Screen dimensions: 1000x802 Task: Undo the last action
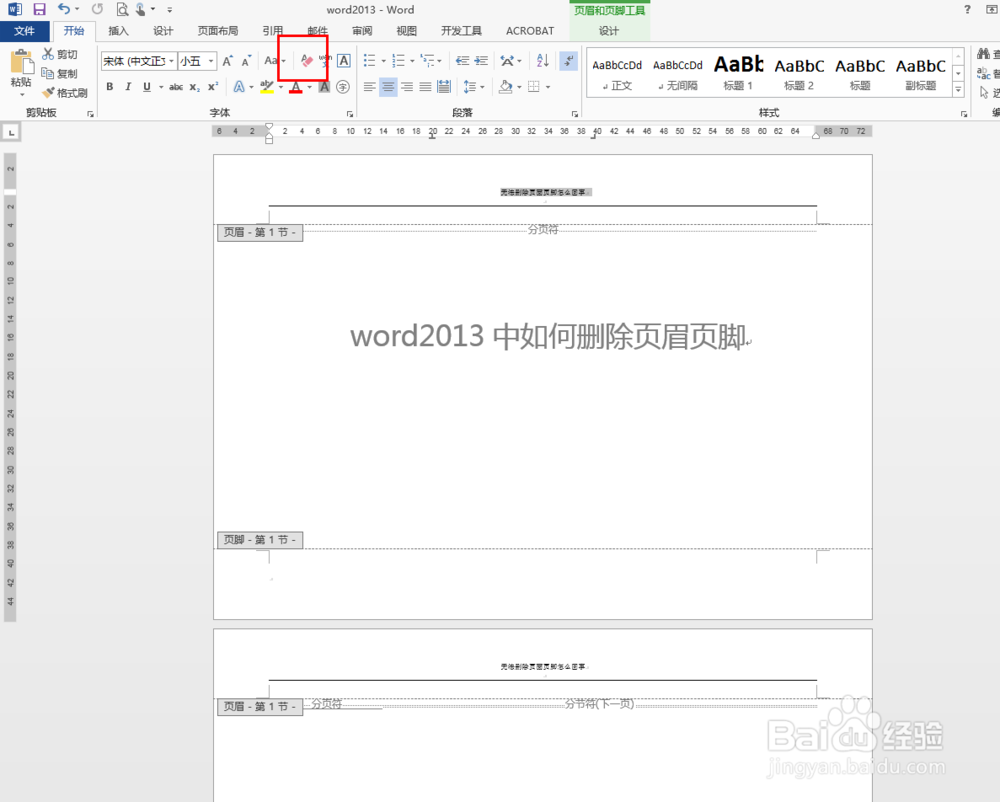point(64,9)
